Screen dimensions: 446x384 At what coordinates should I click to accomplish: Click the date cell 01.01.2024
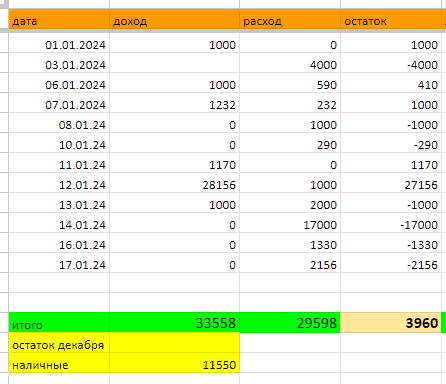click(59, 43)
